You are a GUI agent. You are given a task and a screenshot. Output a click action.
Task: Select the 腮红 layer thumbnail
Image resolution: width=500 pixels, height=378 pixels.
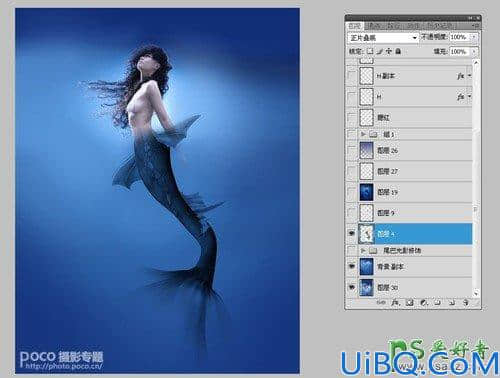(367, 117)
